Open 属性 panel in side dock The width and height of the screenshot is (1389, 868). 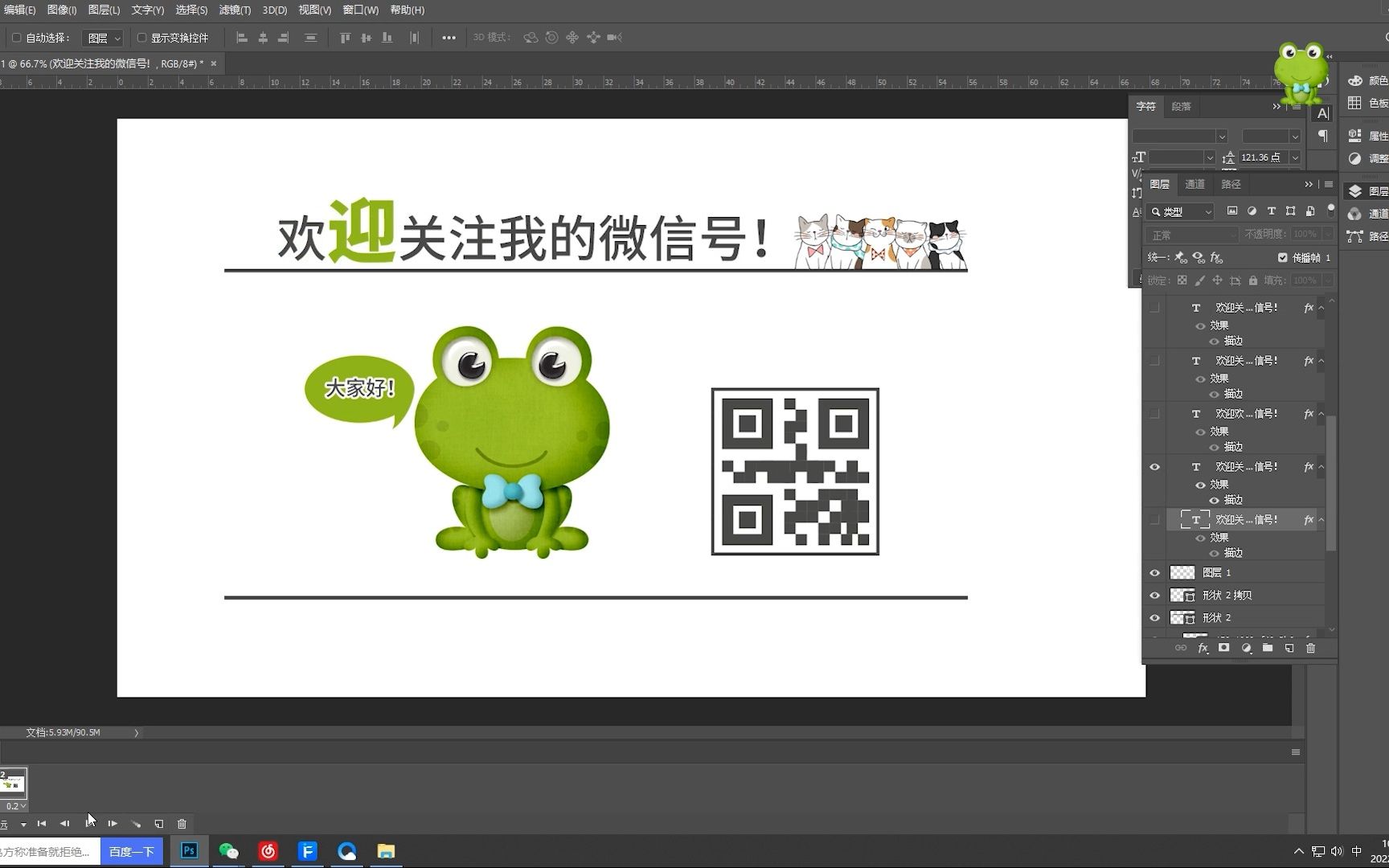(1369, 136)
